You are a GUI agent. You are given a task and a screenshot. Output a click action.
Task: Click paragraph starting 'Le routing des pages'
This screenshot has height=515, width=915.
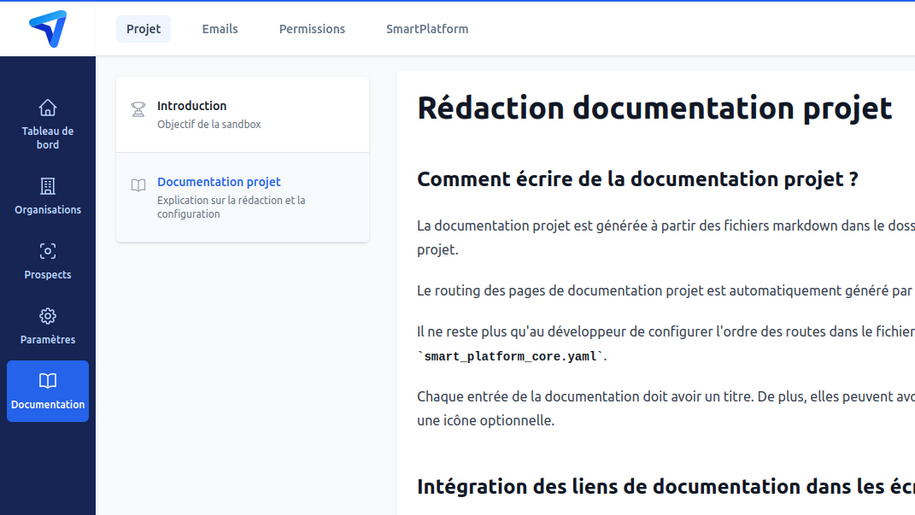coord(666,290)
